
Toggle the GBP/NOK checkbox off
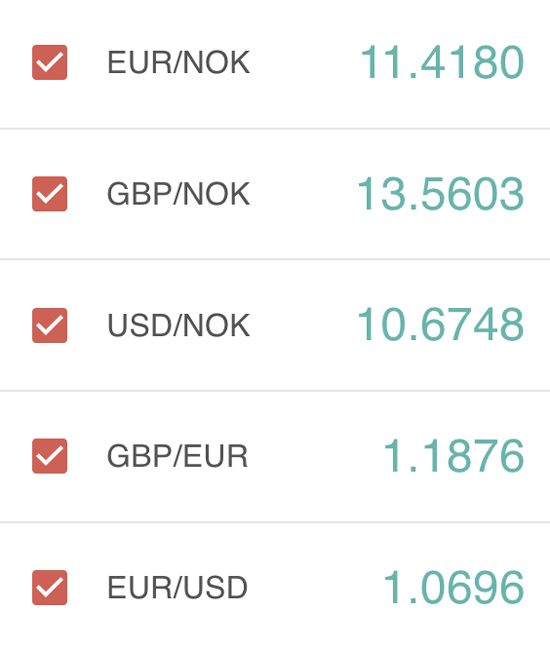[50, 194]
